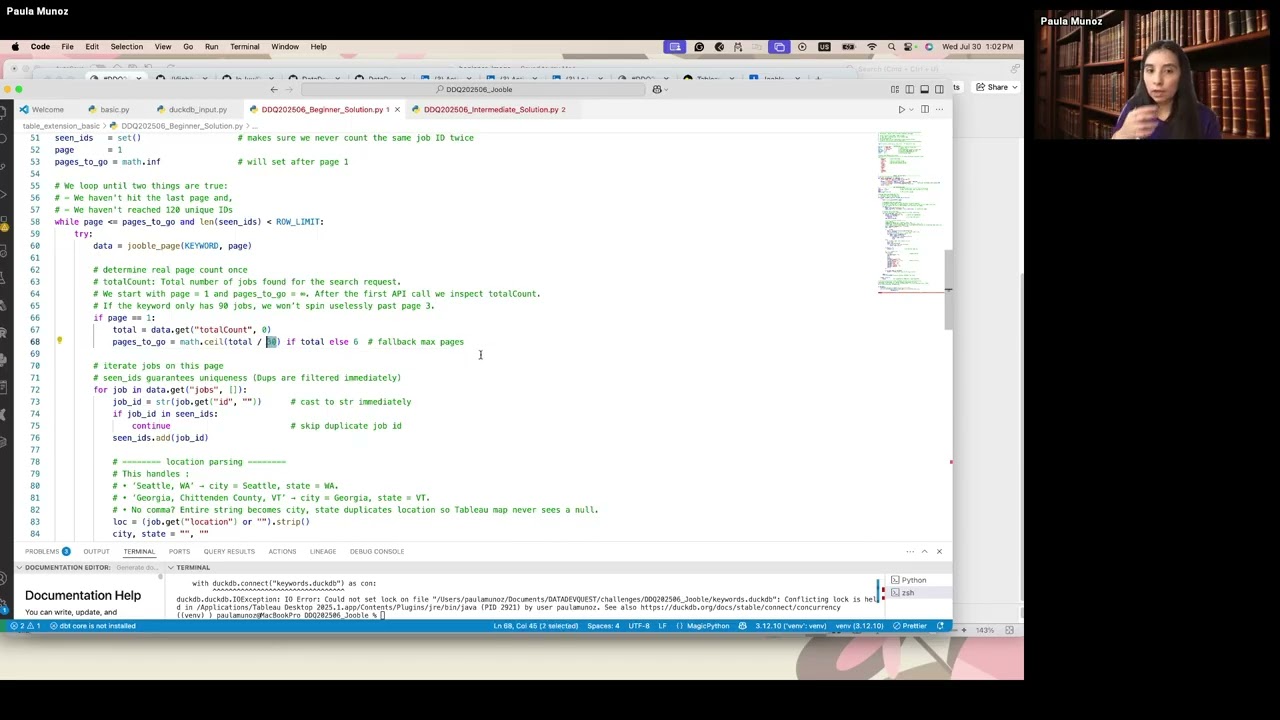Open notifications bell in status bar
The image size is (1280, 720).
point(940,626)
